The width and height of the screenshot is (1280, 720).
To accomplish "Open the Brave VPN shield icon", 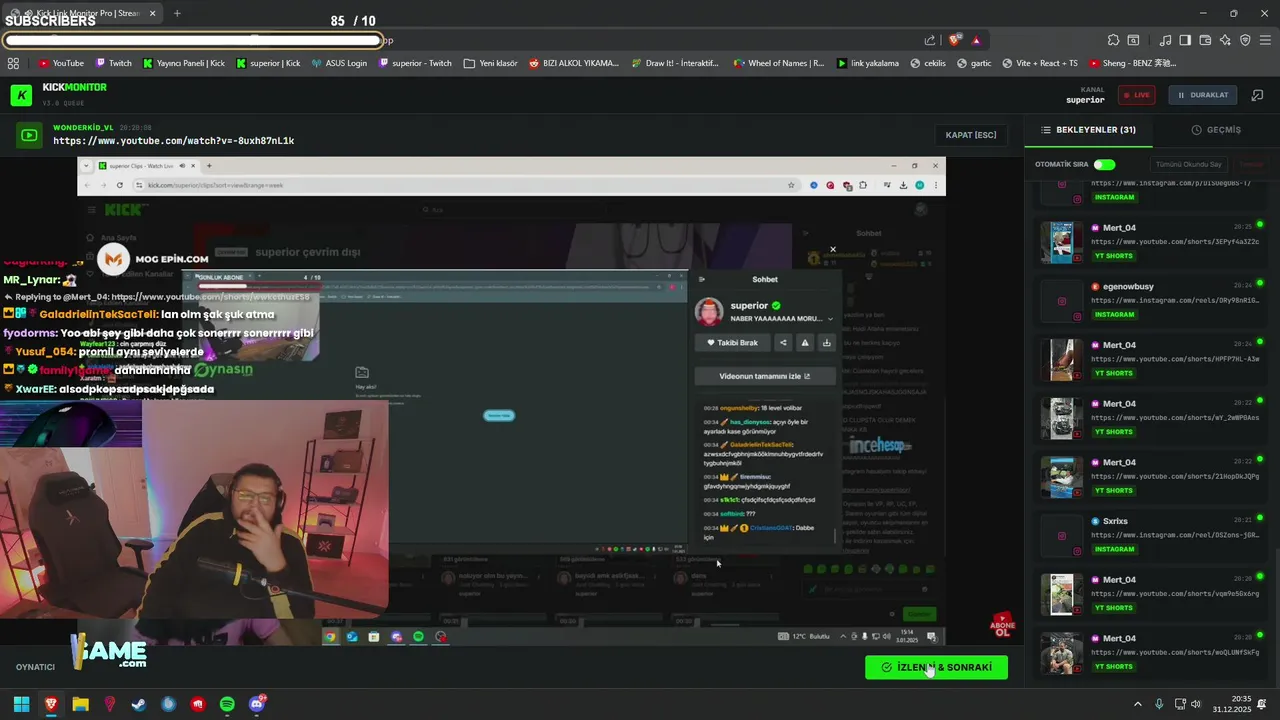I will point(1245,40).
